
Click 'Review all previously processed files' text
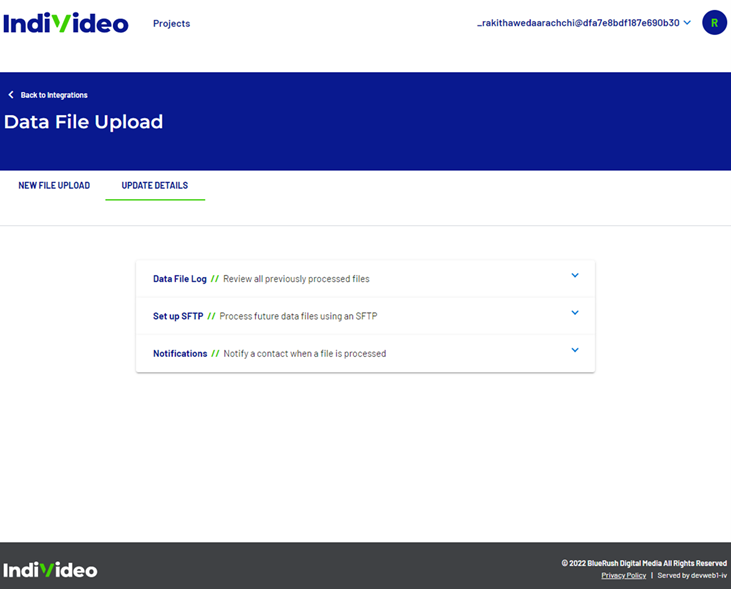coord(296,279)
